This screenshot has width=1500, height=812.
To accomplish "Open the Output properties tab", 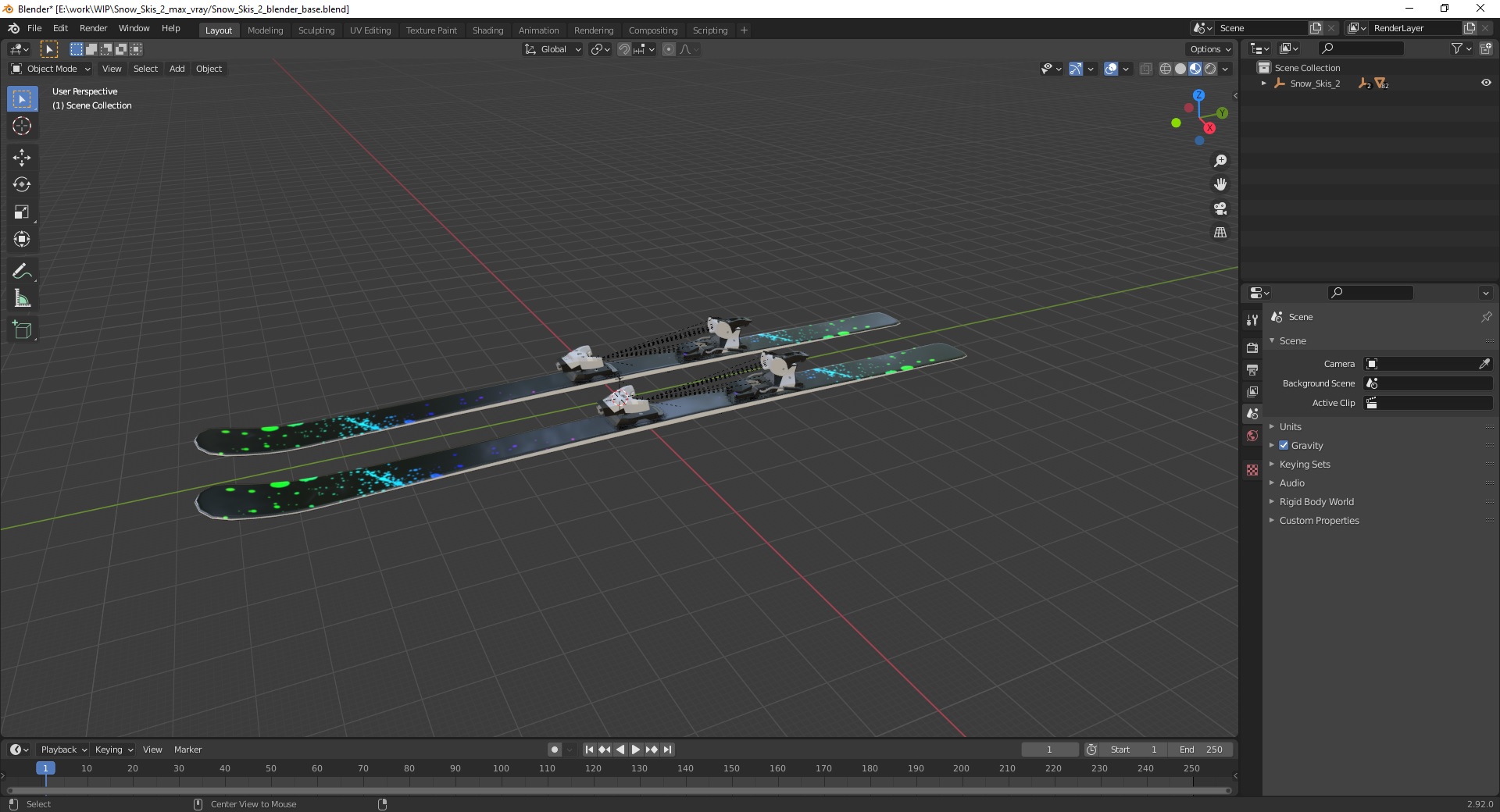I will pyautogui.click(x=1252, y=369).
